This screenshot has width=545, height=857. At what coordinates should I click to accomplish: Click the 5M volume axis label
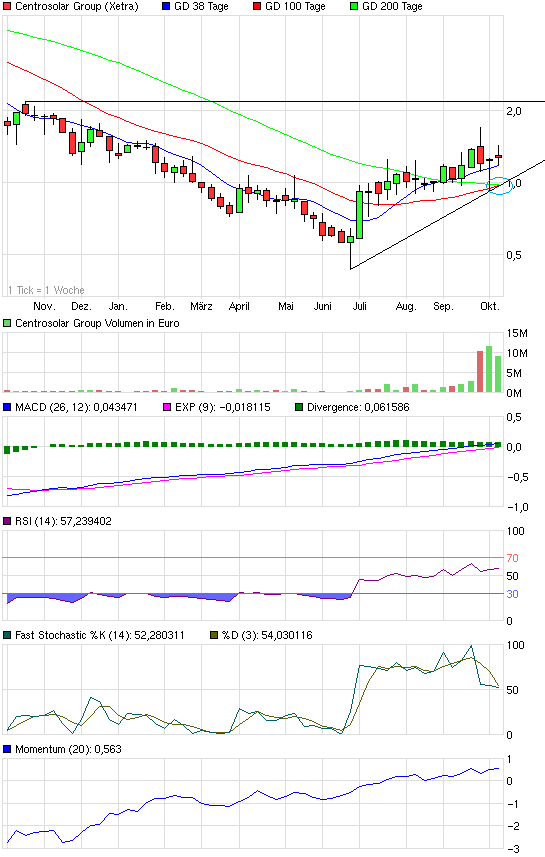tap(517, 374)
